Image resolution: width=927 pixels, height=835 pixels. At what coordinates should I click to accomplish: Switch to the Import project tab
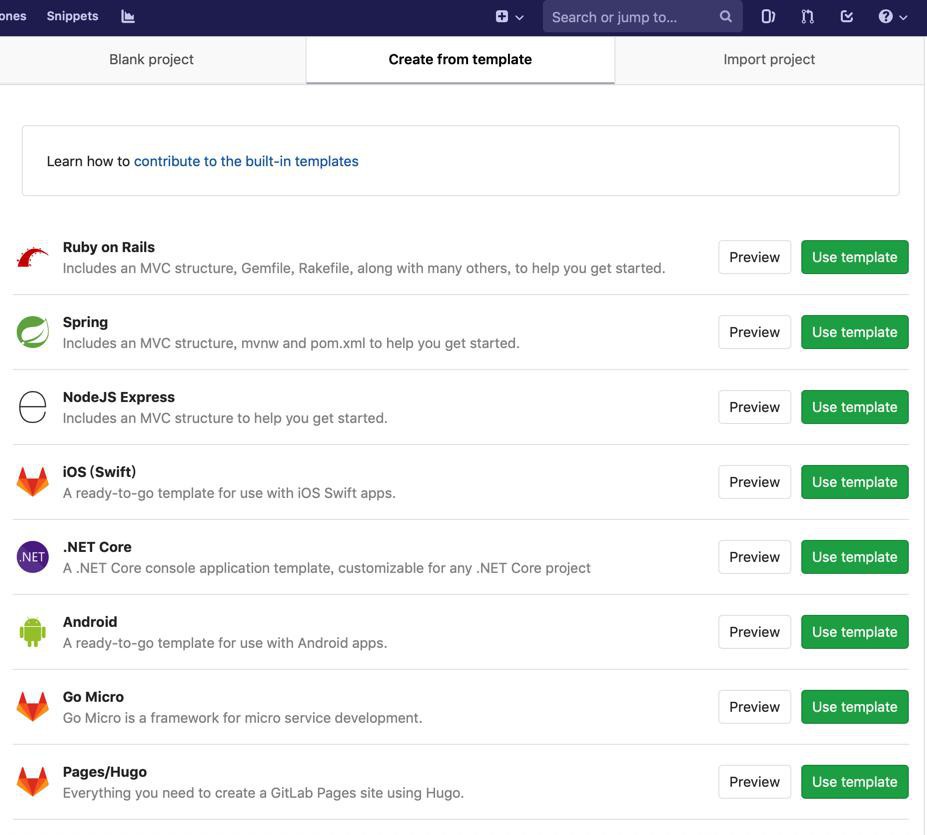tap(769, 59)
